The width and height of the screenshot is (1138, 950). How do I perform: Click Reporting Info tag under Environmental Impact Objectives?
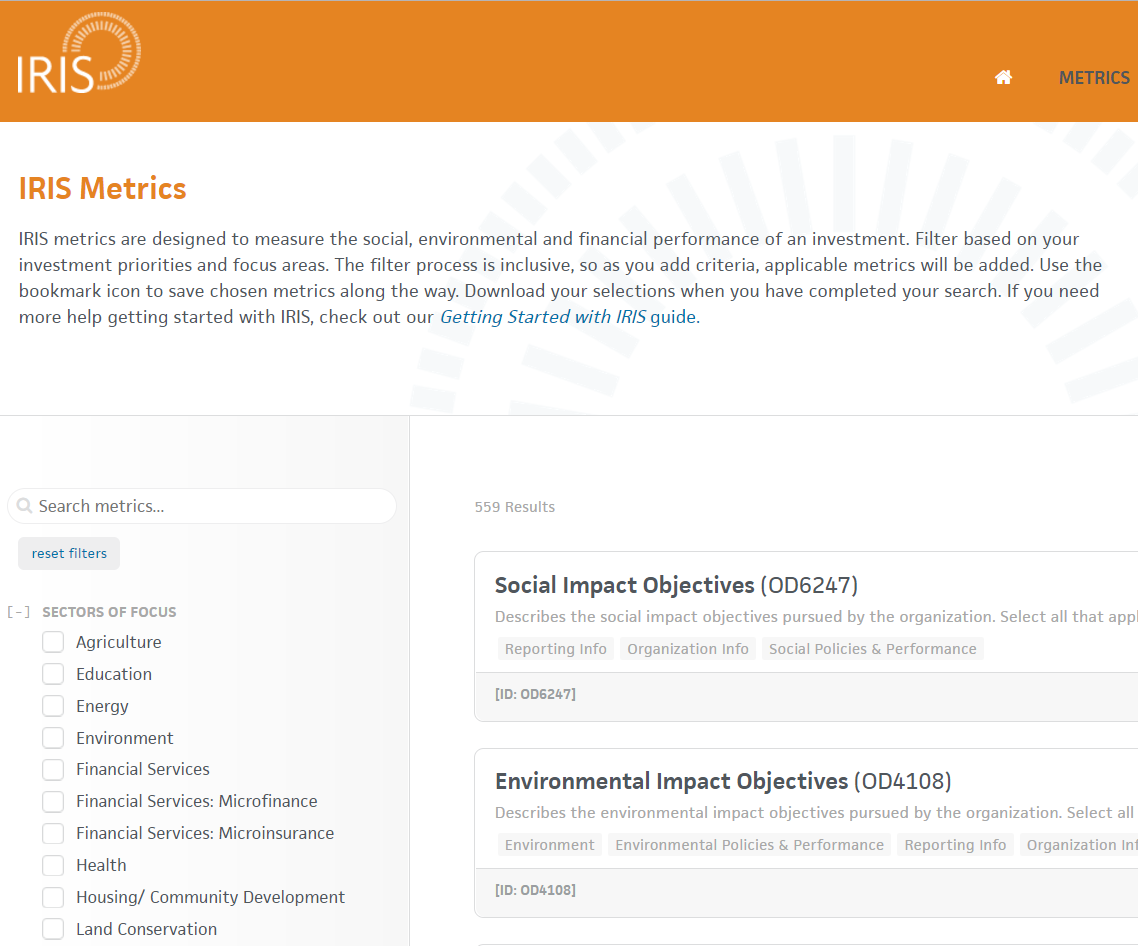(x=955, y=845)
